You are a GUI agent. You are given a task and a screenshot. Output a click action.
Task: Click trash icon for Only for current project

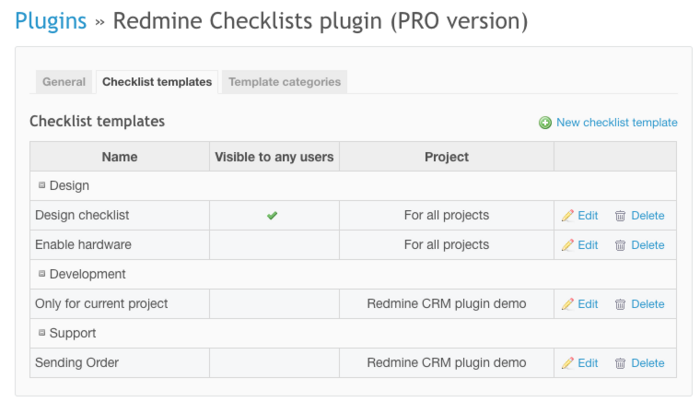tap(620, 304)
